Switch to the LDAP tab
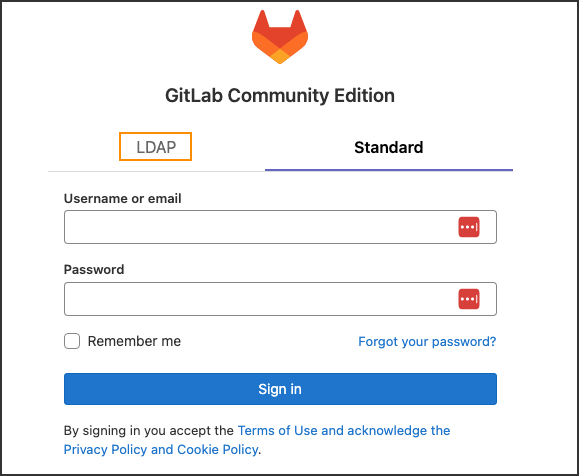Viewport: 579px width, 476px height. coord(155,147)
